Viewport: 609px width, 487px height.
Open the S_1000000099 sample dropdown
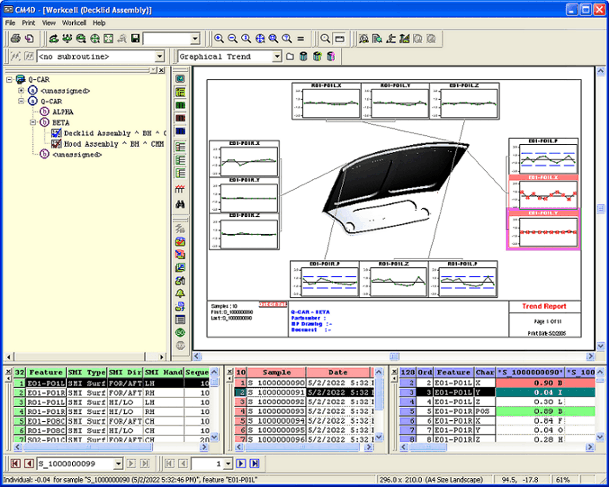pos(119,464)
